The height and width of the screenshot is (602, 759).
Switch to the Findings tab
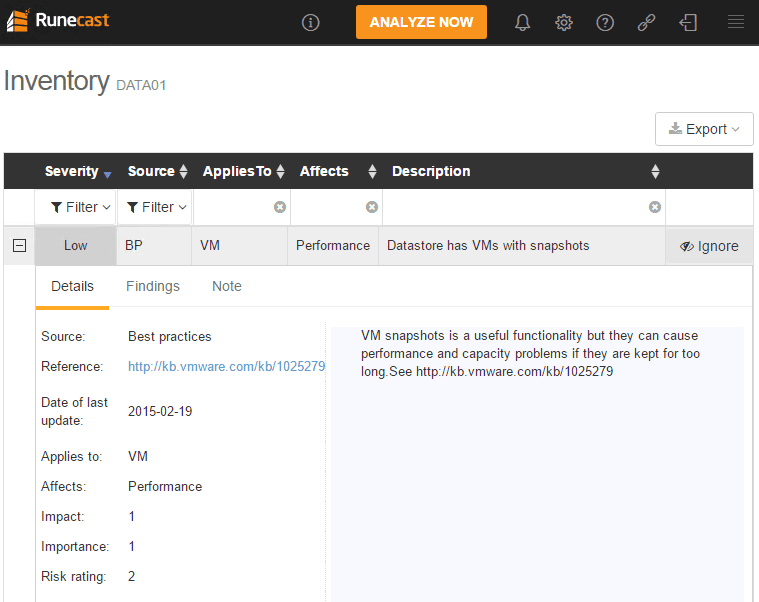(153, 286)
